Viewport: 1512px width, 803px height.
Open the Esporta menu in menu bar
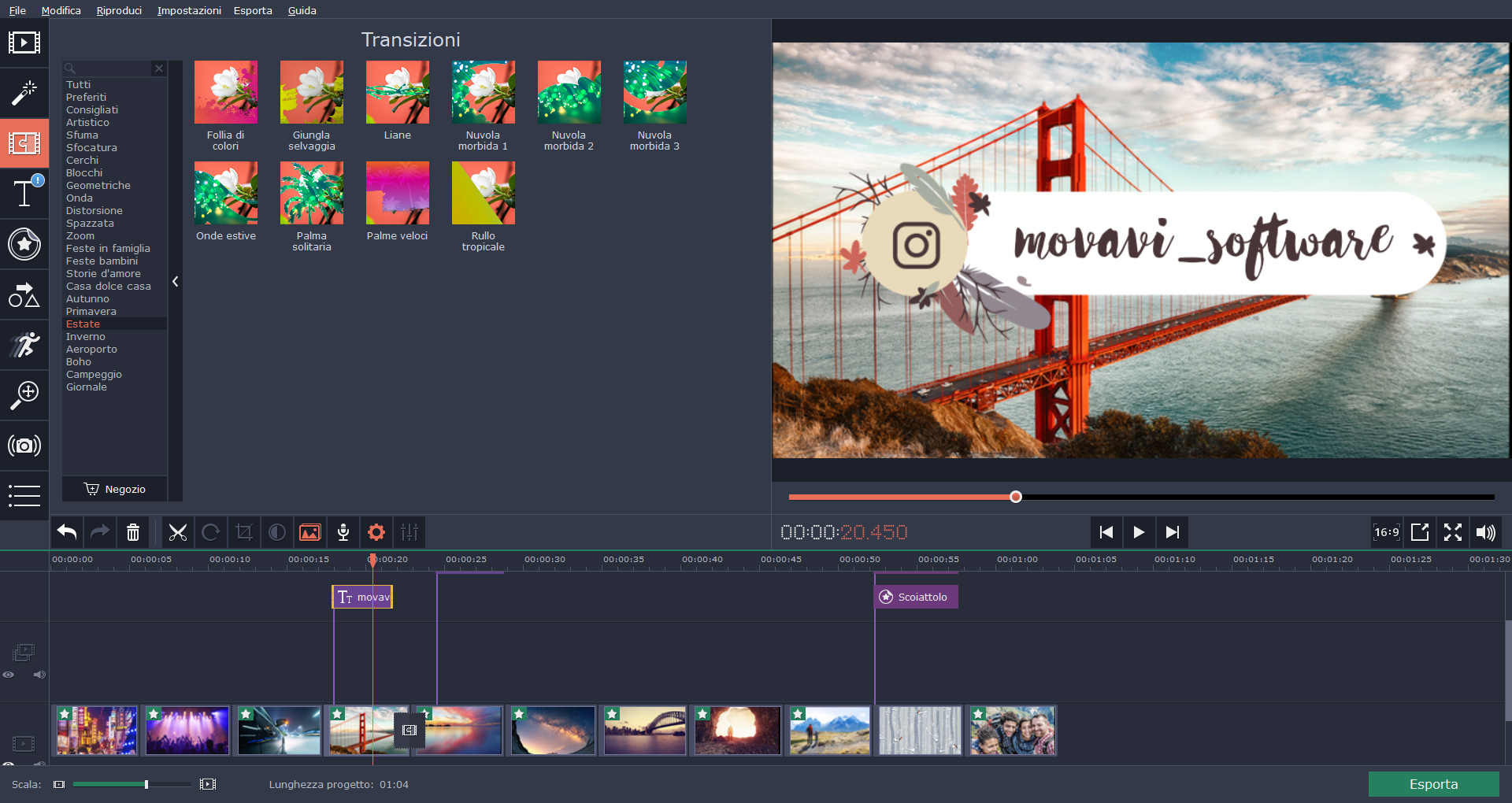click(x=253, y=10)
